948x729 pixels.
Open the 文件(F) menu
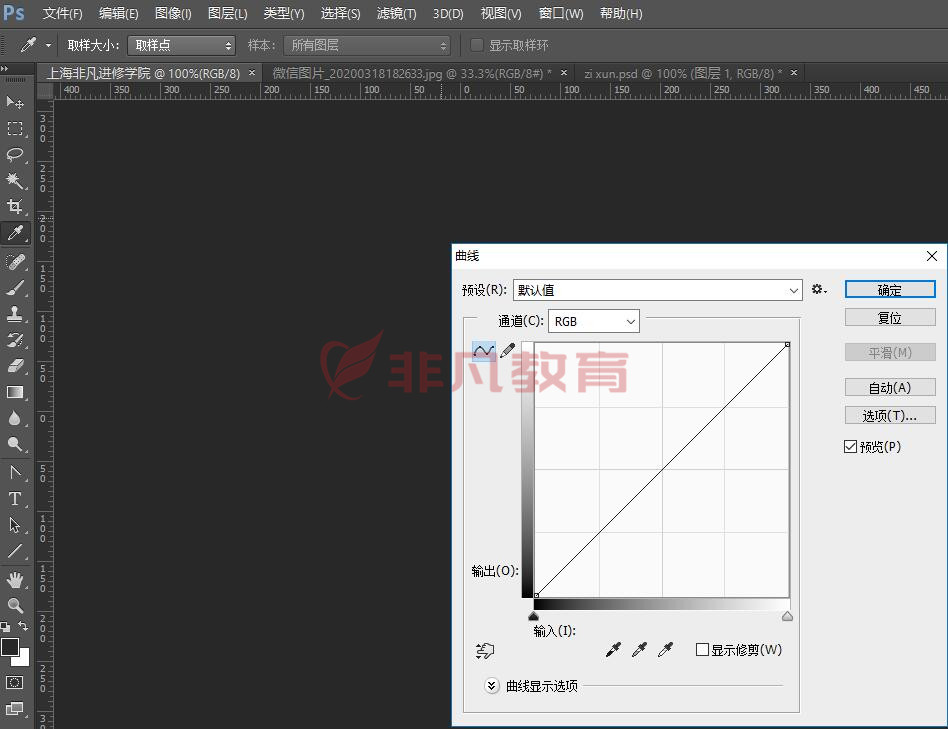62,13
